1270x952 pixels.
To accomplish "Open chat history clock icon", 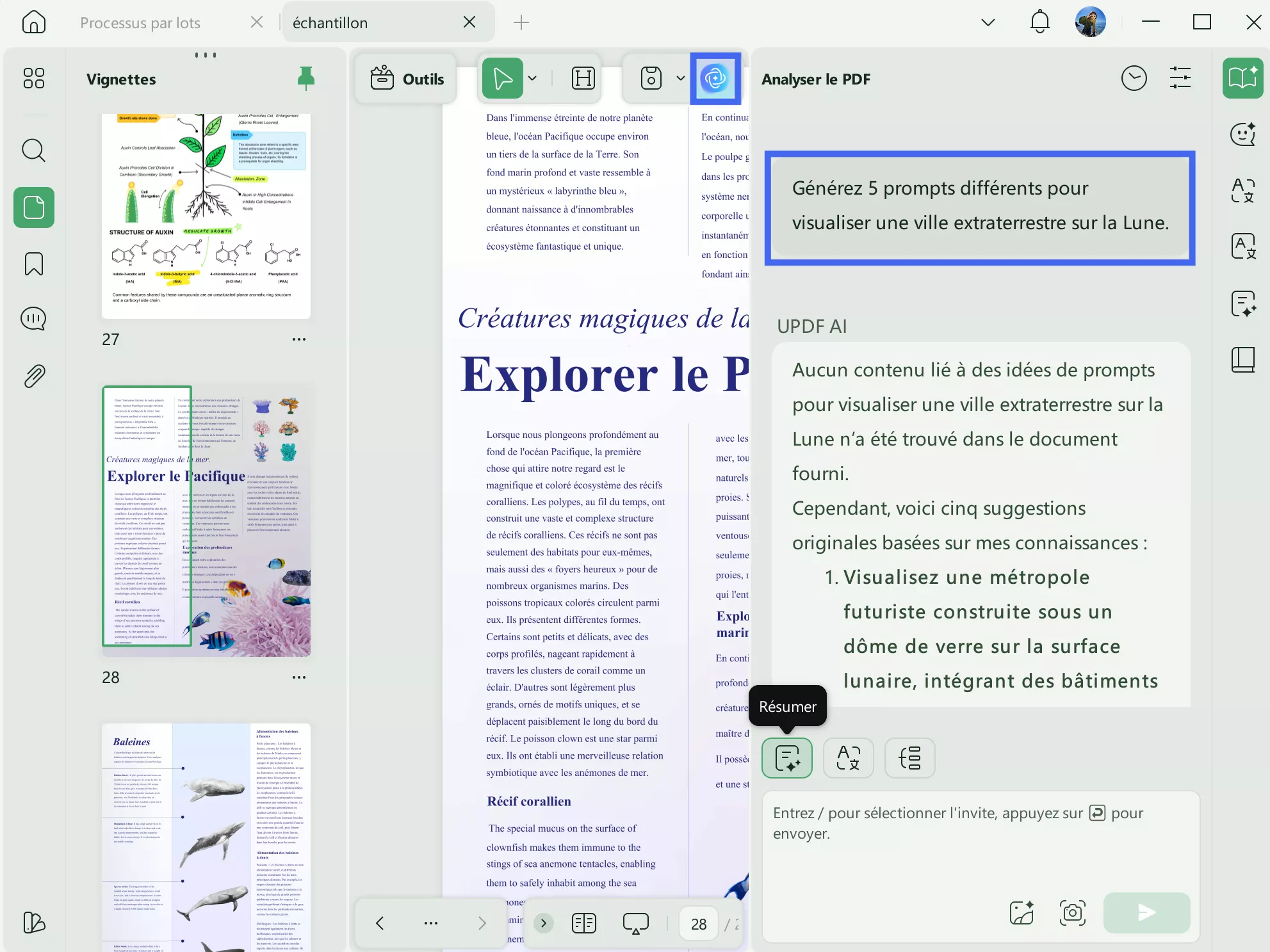I will (1134, 79).
